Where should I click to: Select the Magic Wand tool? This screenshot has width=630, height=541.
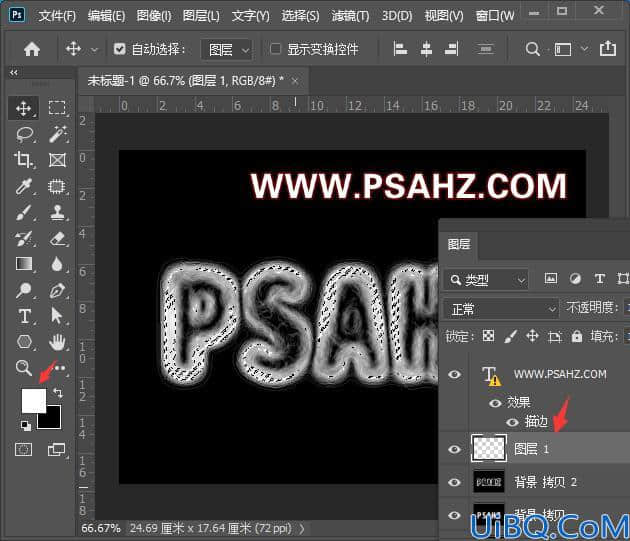coord(57,134)
